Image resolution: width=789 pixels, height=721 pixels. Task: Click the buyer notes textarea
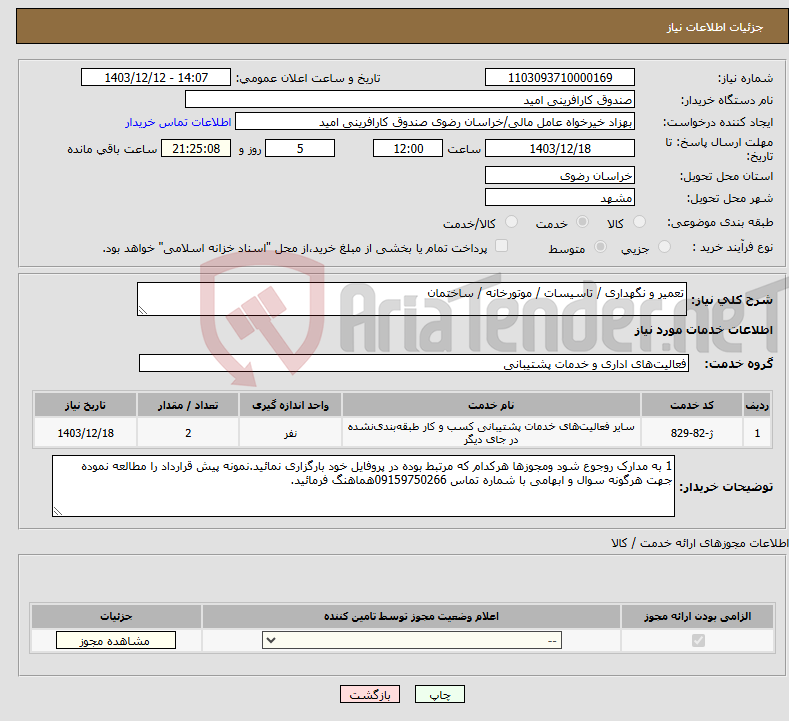click(363, 486)
